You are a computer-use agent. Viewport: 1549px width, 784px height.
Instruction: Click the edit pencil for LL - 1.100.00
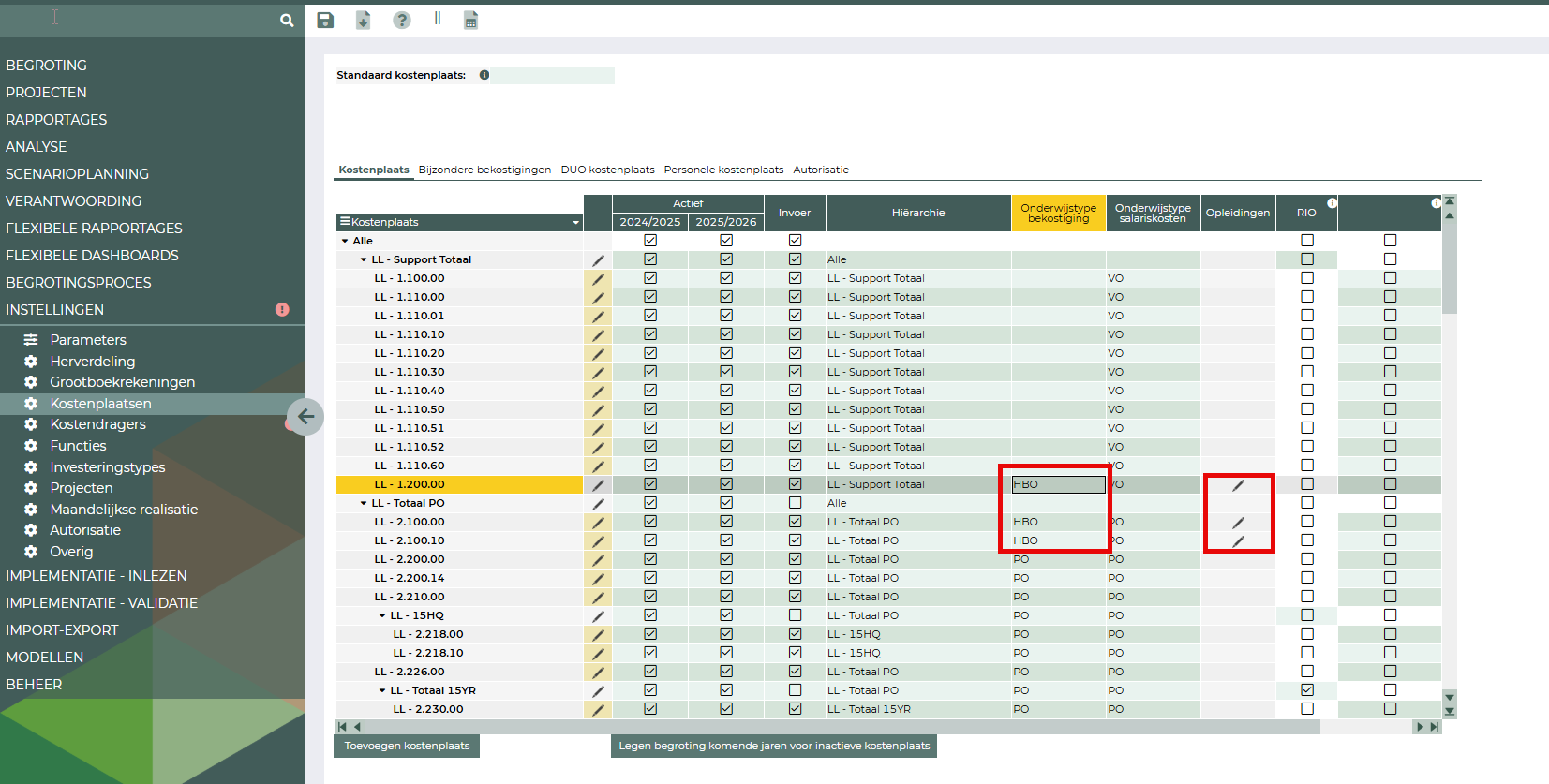point(598,279)
